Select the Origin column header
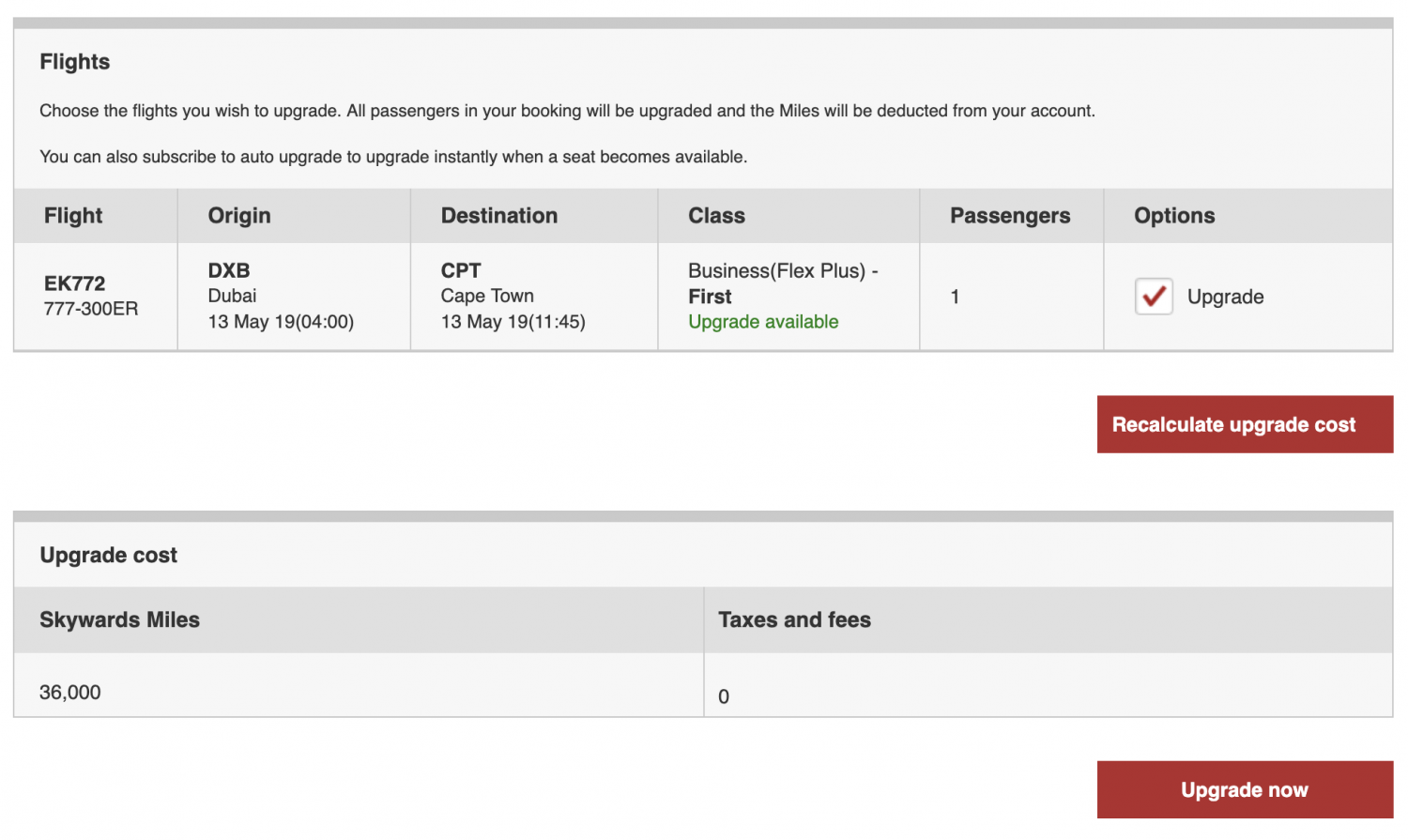1408x840 pixels. 238,215
